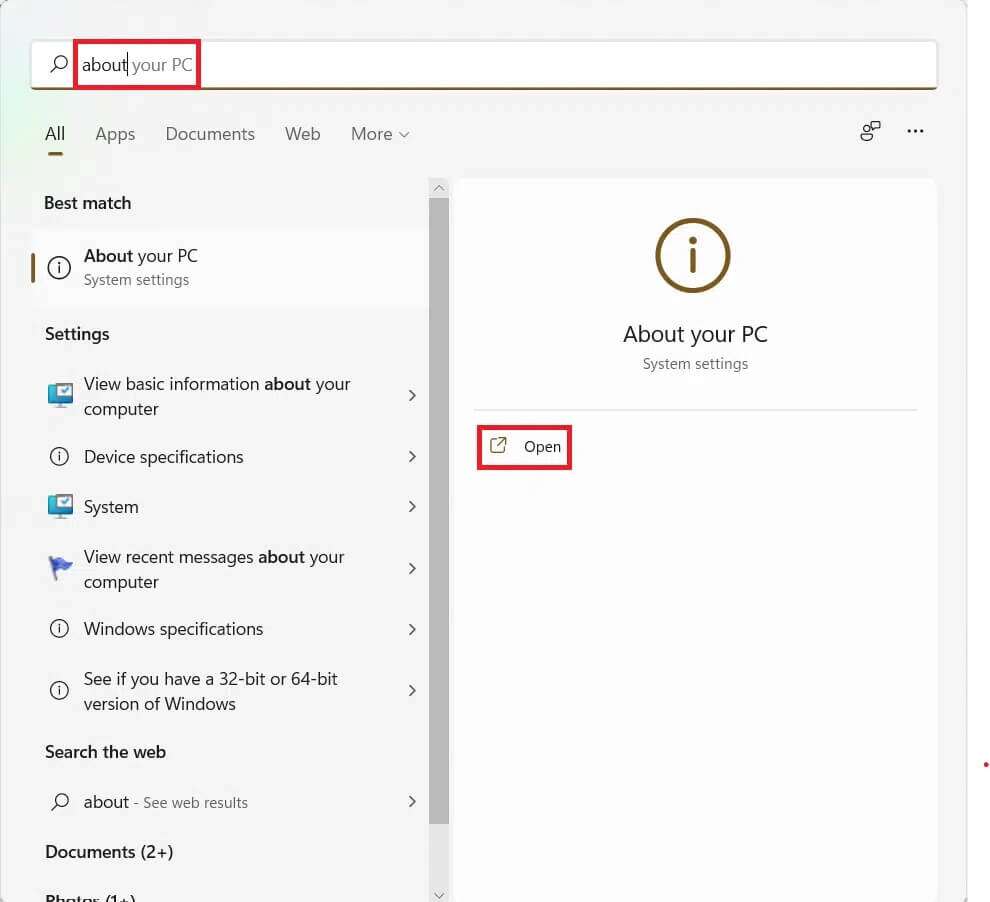Open Device specifications setting
This screenshot has width=990, height=902.
tap(229, 456)
